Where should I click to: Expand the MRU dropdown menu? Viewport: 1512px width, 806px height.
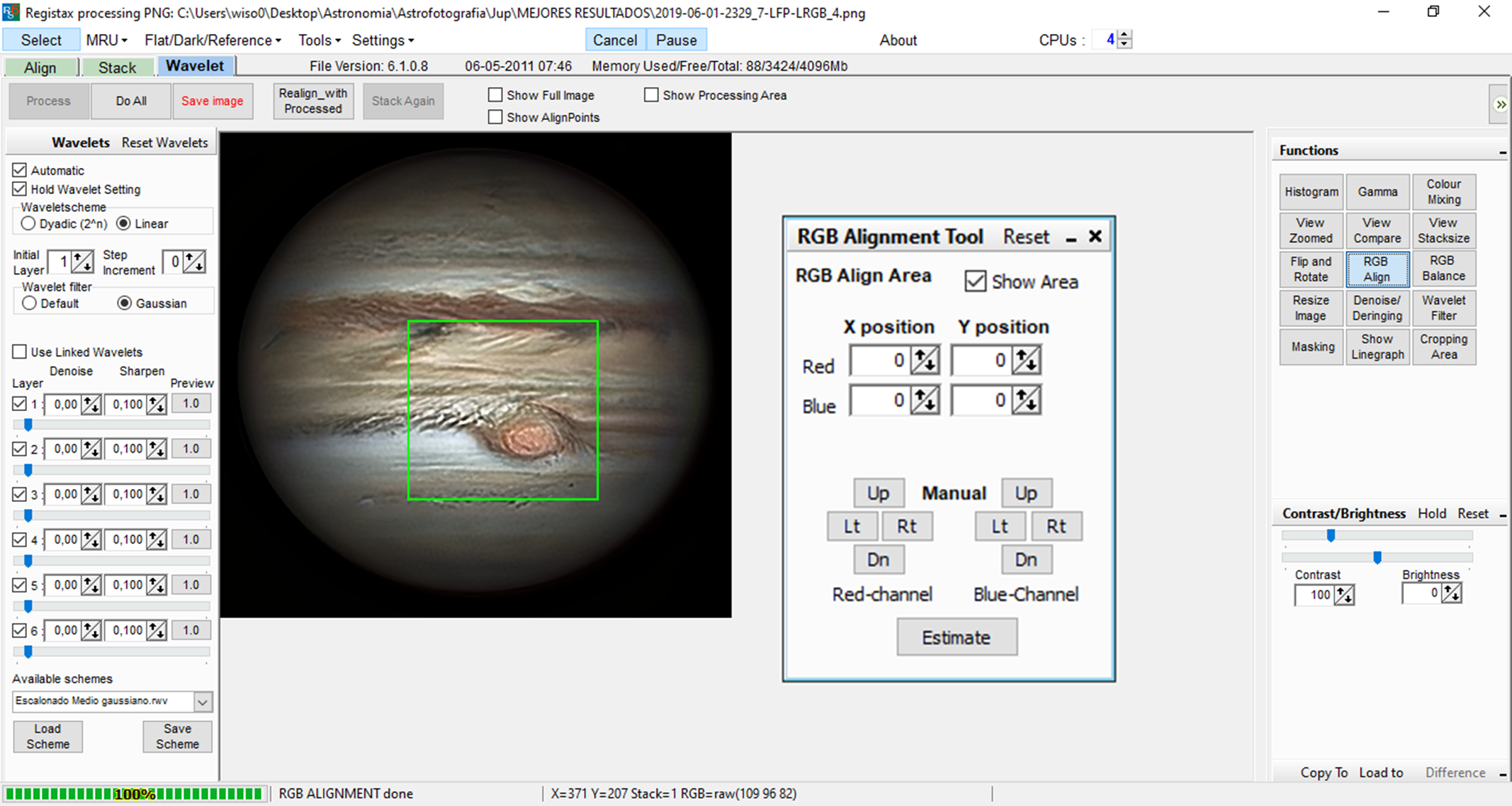click(107, 40)
